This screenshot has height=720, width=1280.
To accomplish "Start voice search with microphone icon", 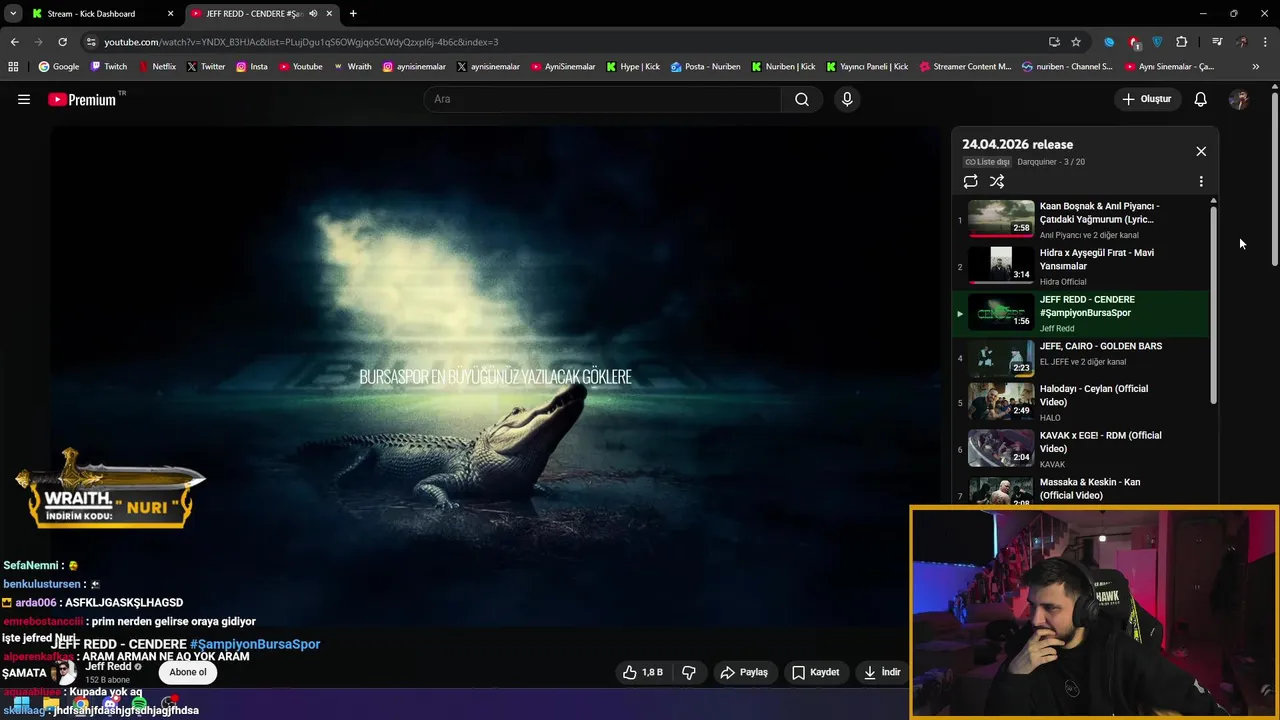I will (847, 99).
